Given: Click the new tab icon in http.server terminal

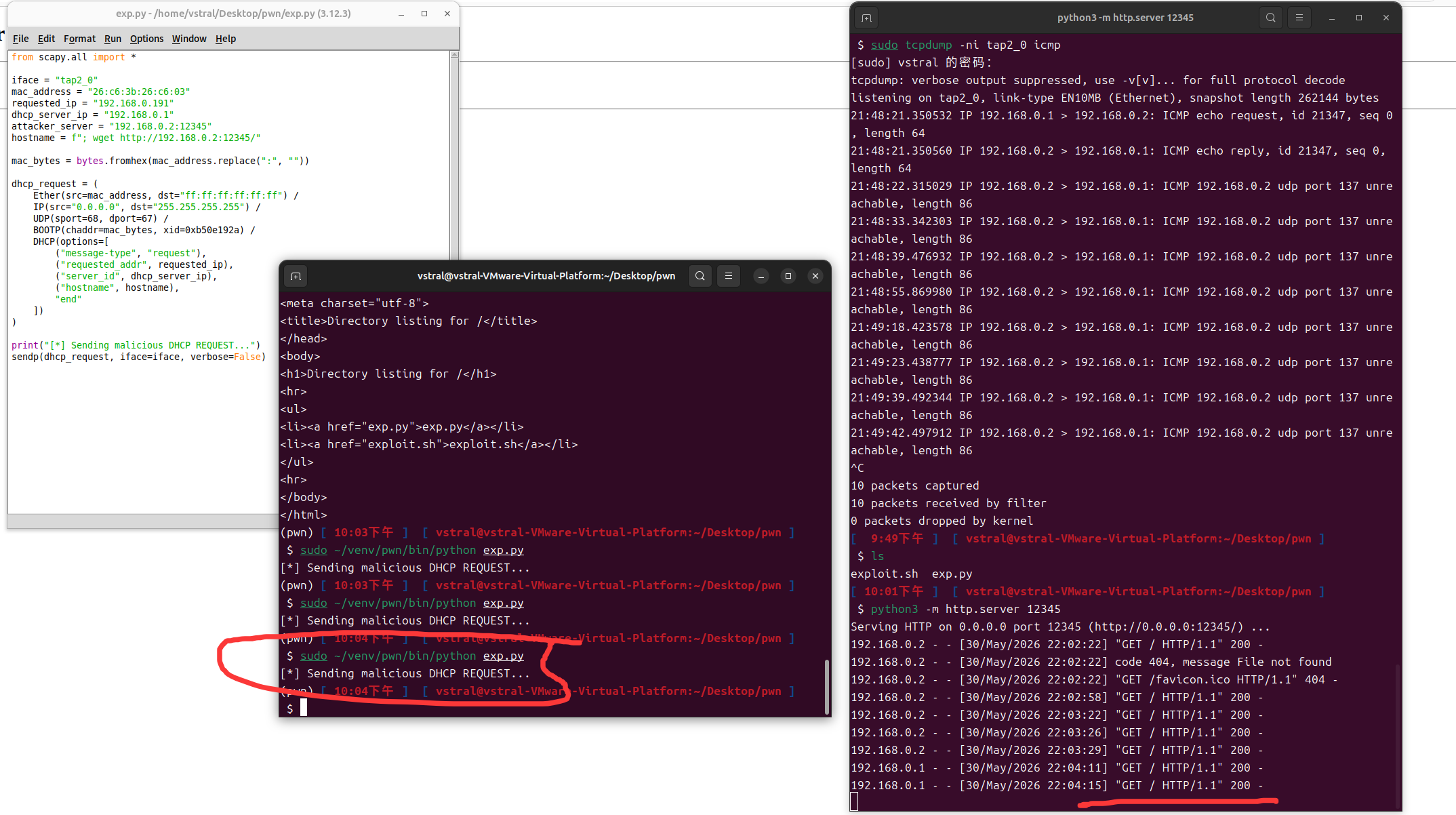Looking at the screenshot, I should (x=867, y=18).
